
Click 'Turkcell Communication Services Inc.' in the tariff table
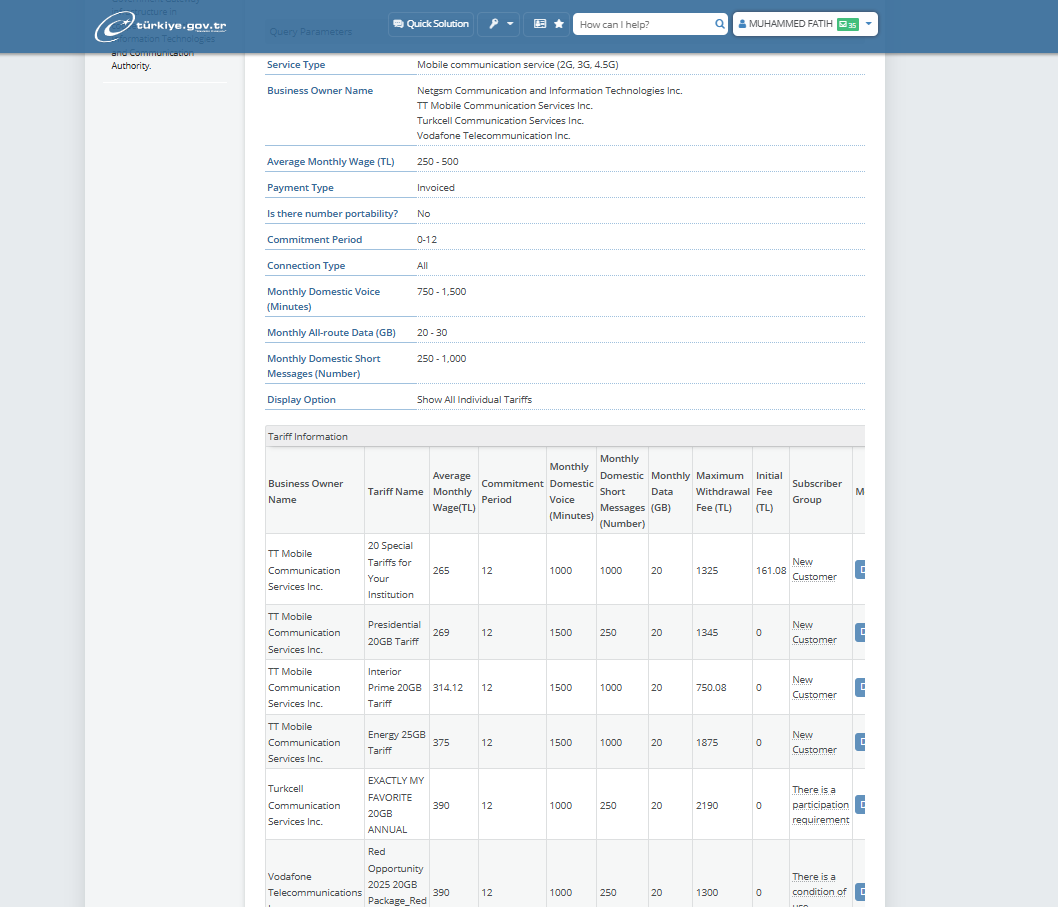click(304, 805)
